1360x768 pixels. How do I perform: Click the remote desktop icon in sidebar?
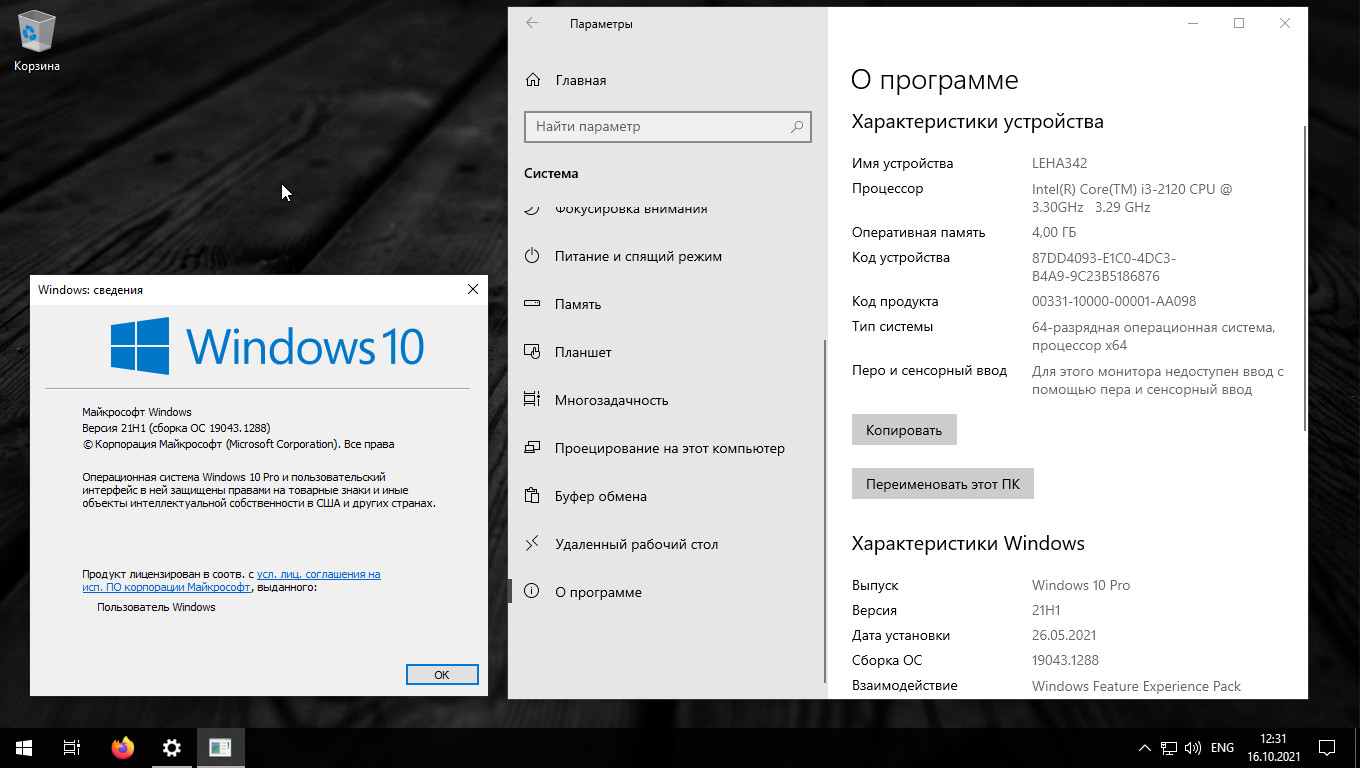532,544
